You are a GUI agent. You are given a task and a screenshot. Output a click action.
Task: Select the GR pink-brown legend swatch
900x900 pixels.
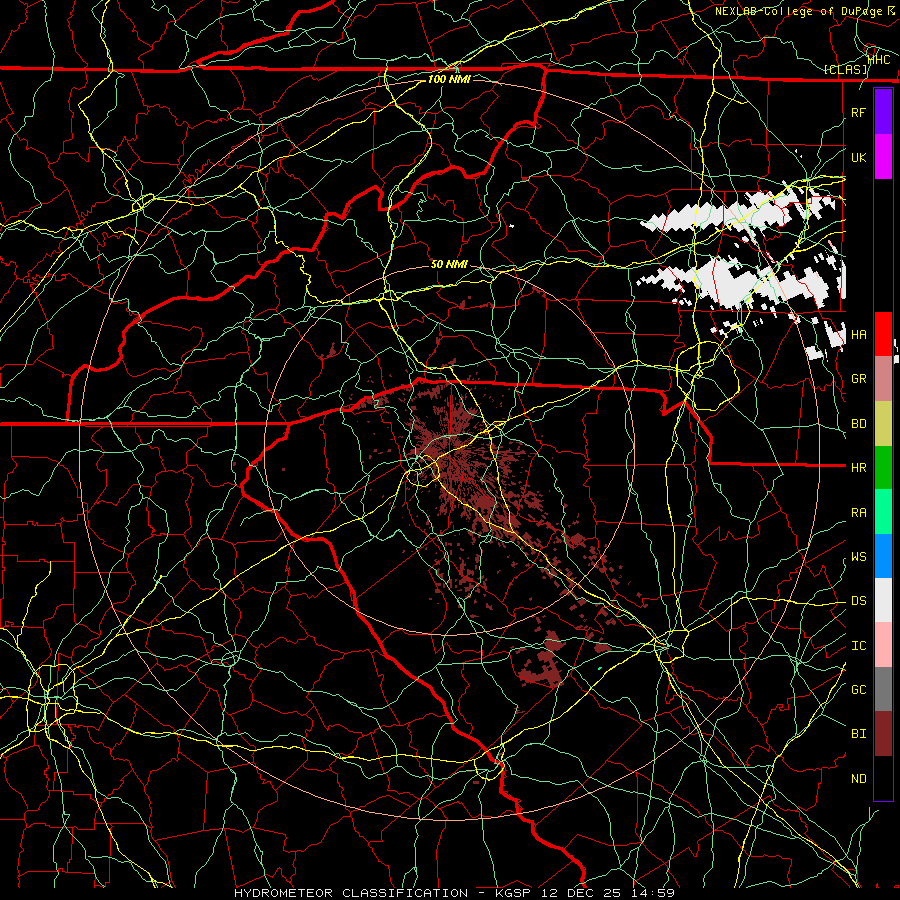[x=883, y=379]
